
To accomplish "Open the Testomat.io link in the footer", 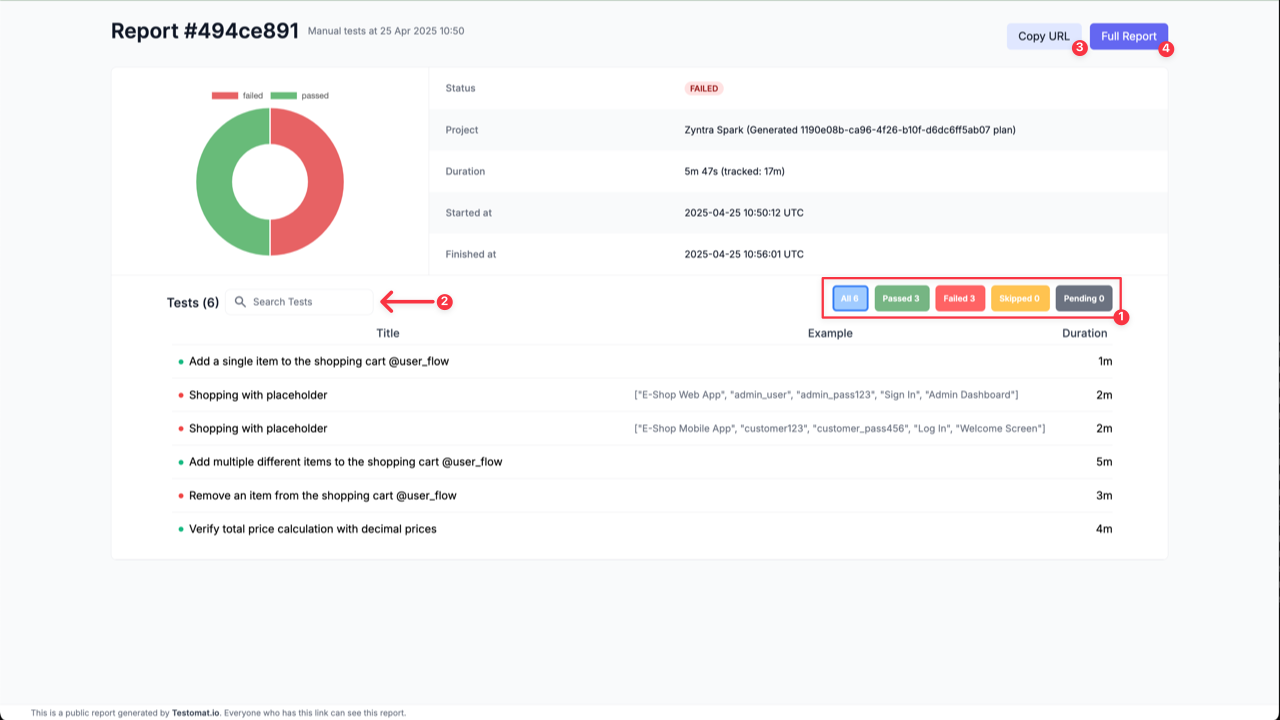I will coord(197,712).
